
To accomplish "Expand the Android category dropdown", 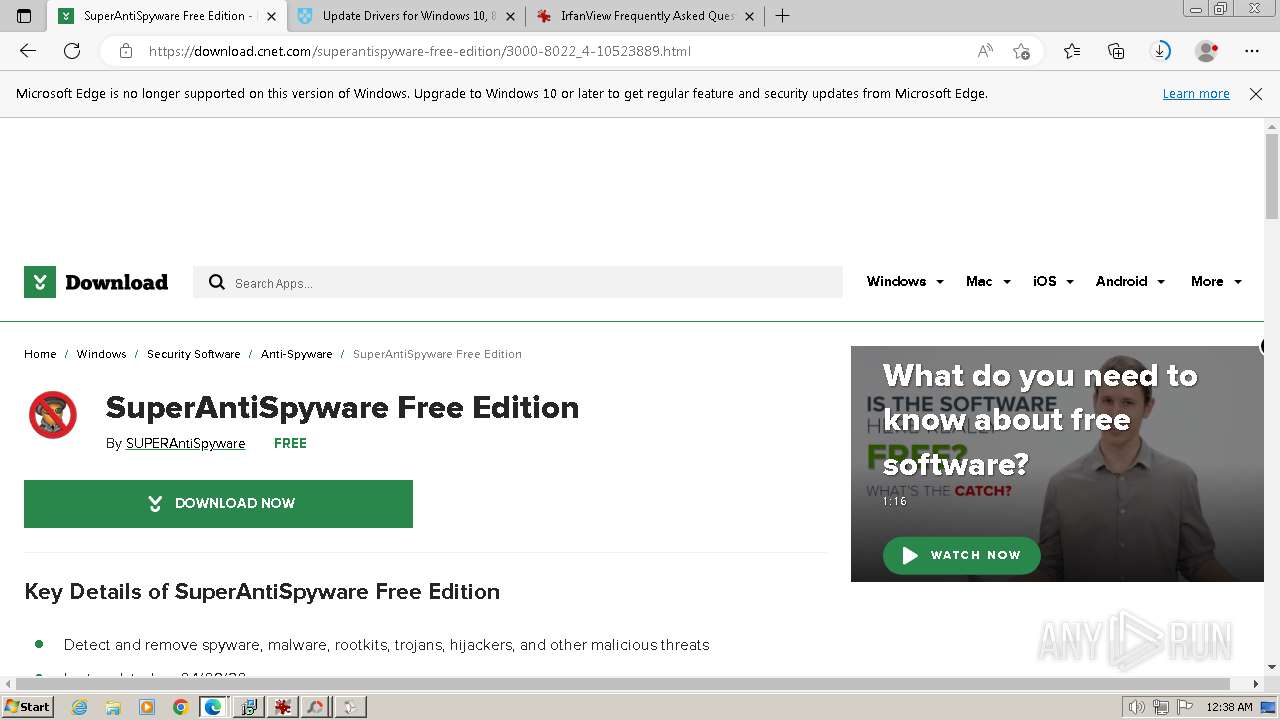I will [1130, 282].
